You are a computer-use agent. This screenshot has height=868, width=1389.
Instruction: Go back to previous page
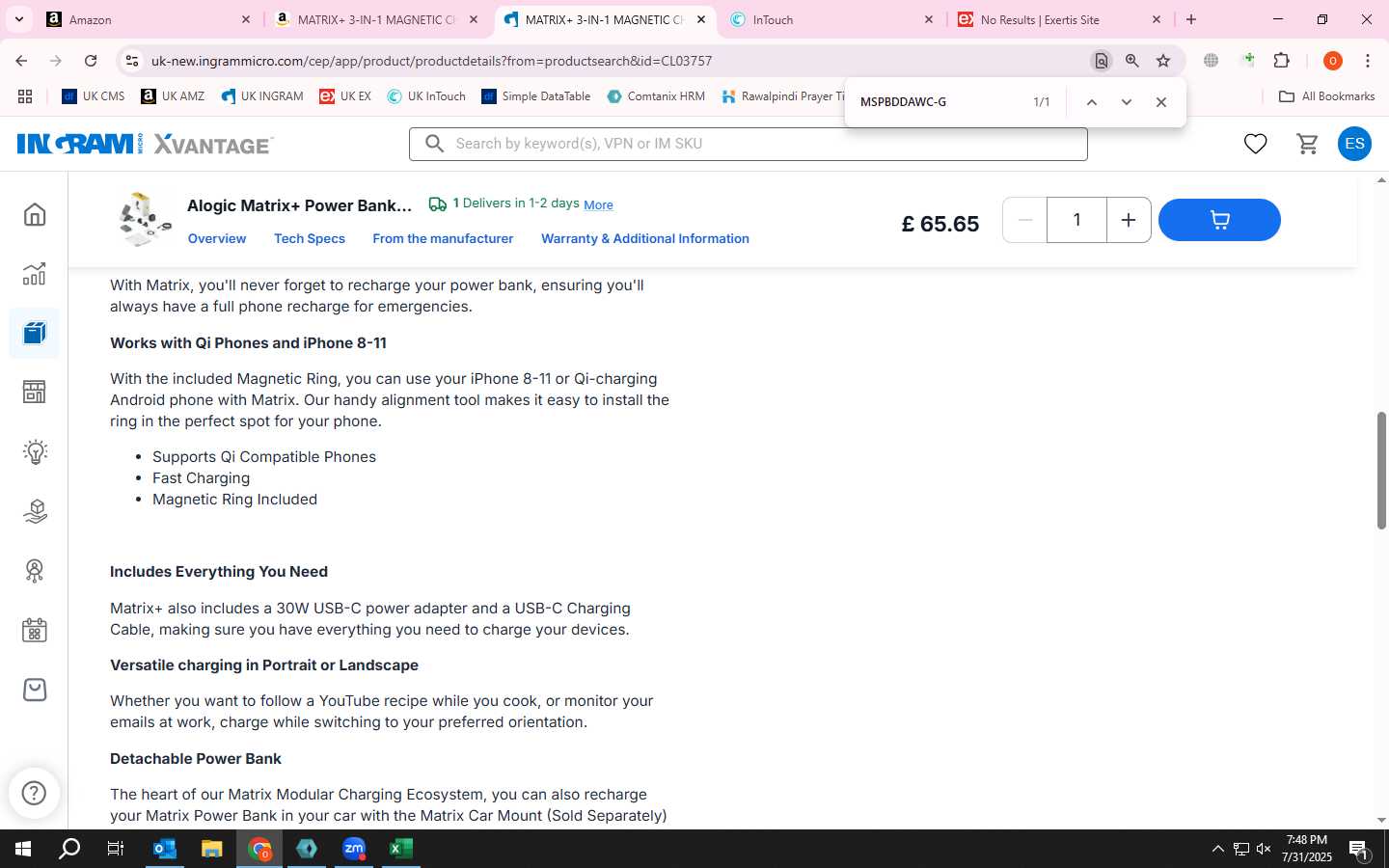pyautogui.click(x=21, y=61)
